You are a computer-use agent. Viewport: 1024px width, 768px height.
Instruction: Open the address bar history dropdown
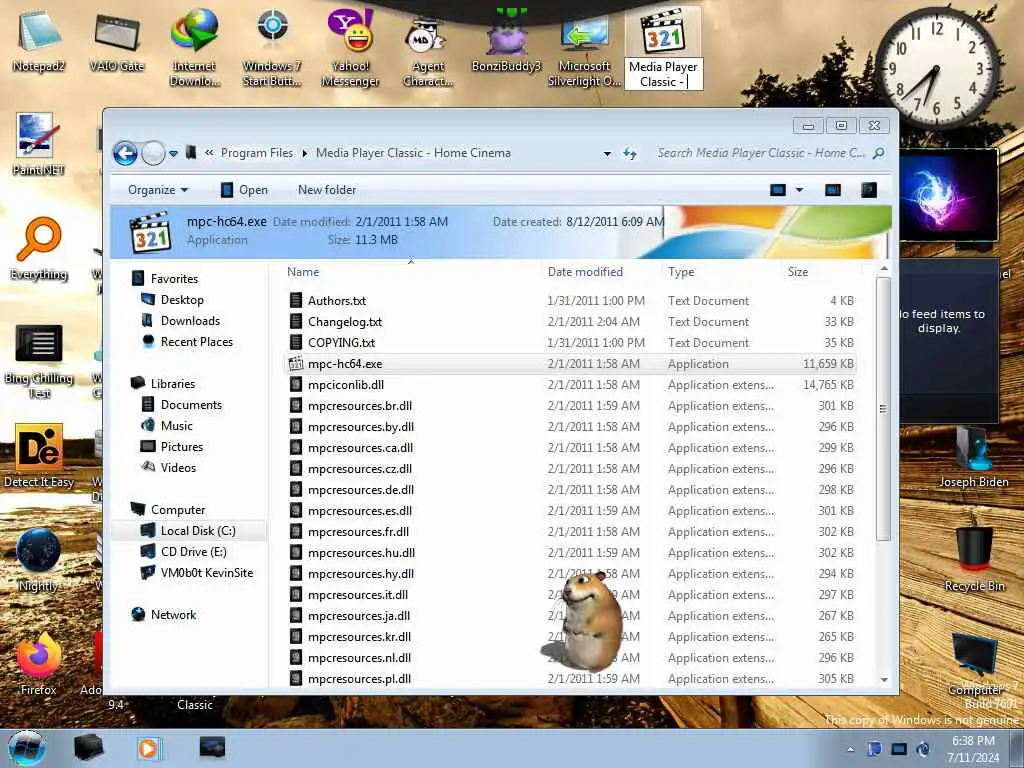tap(607, 154)
